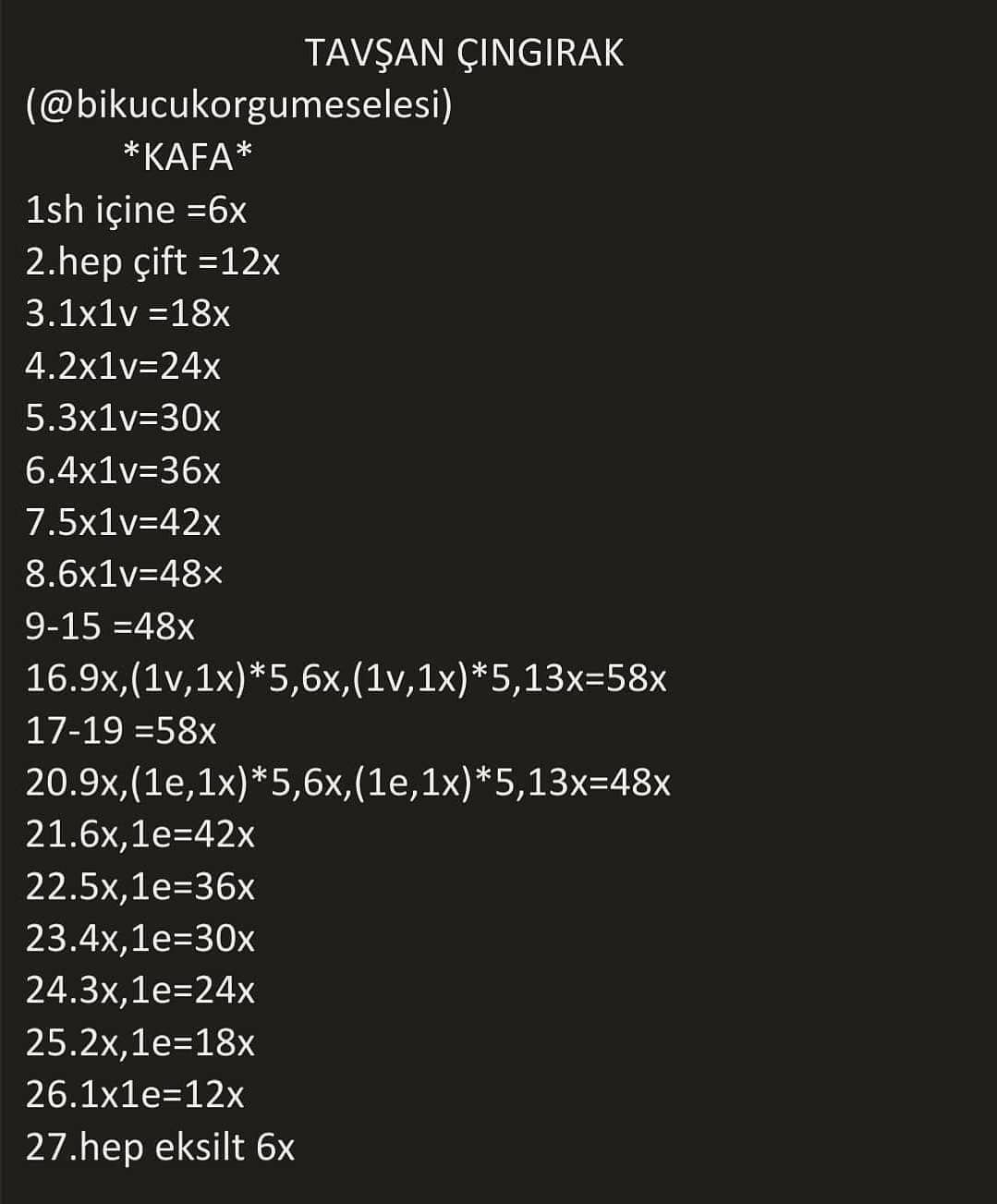The image size is (997, 1204).
Task: Click the TAVŞAN ÇINGIRAK title
Action: [x=464, y=53]
